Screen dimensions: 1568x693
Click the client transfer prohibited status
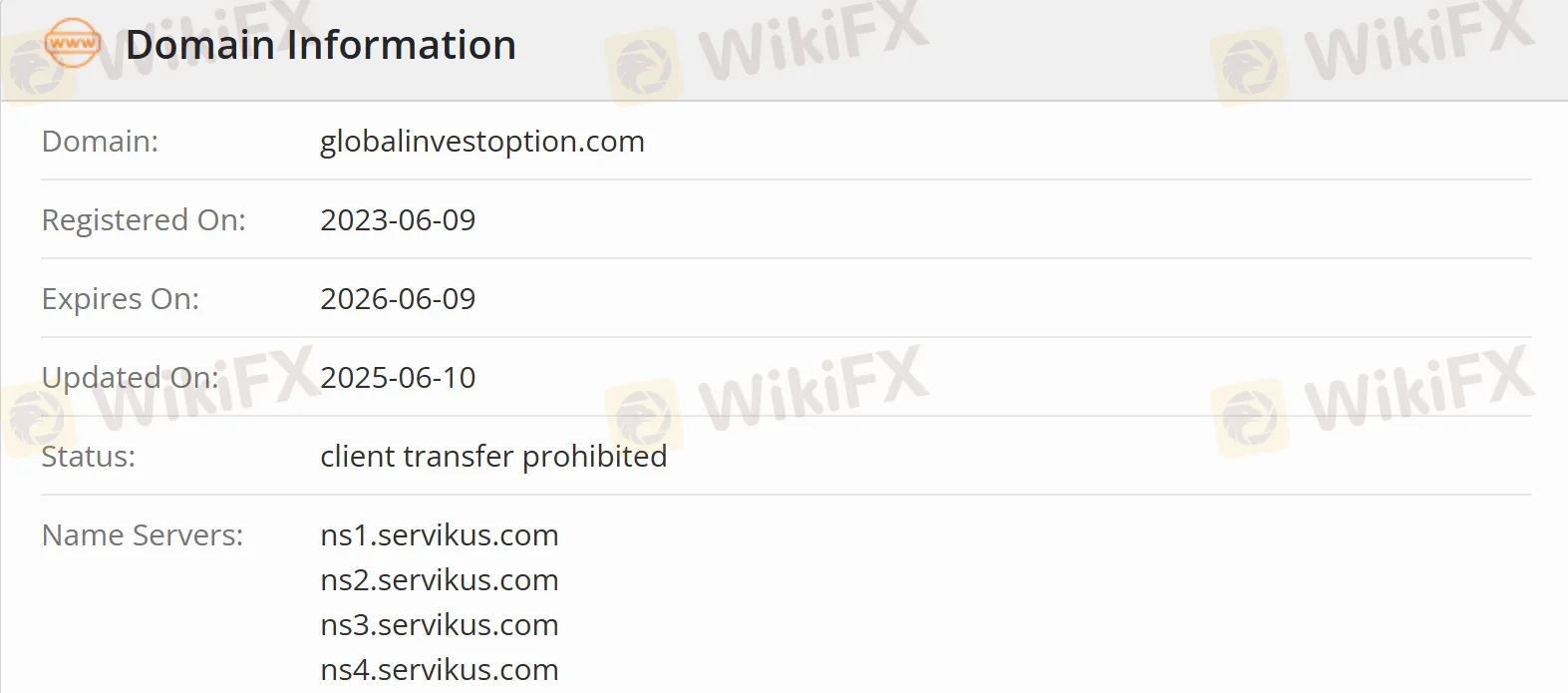pyautogui.click(x=493, y=457)
